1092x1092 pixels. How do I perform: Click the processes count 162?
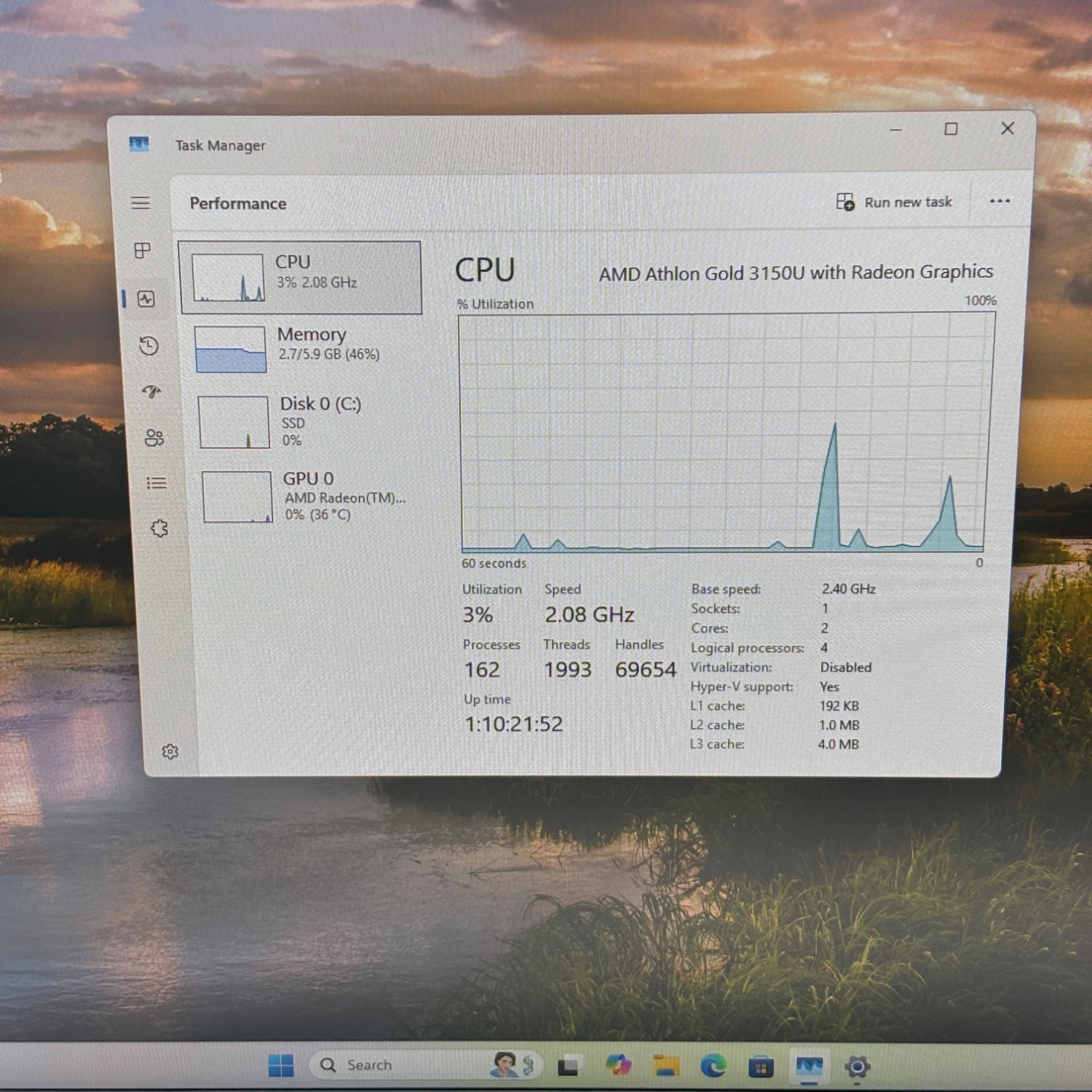pos(482,670)
